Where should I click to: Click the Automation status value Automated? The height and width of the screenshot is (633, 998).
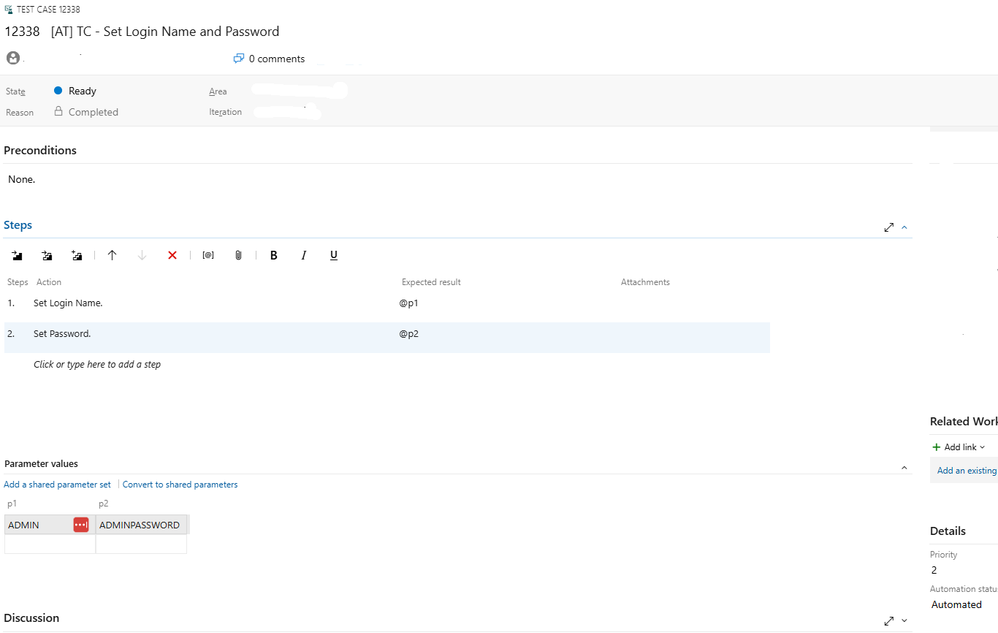956,605
